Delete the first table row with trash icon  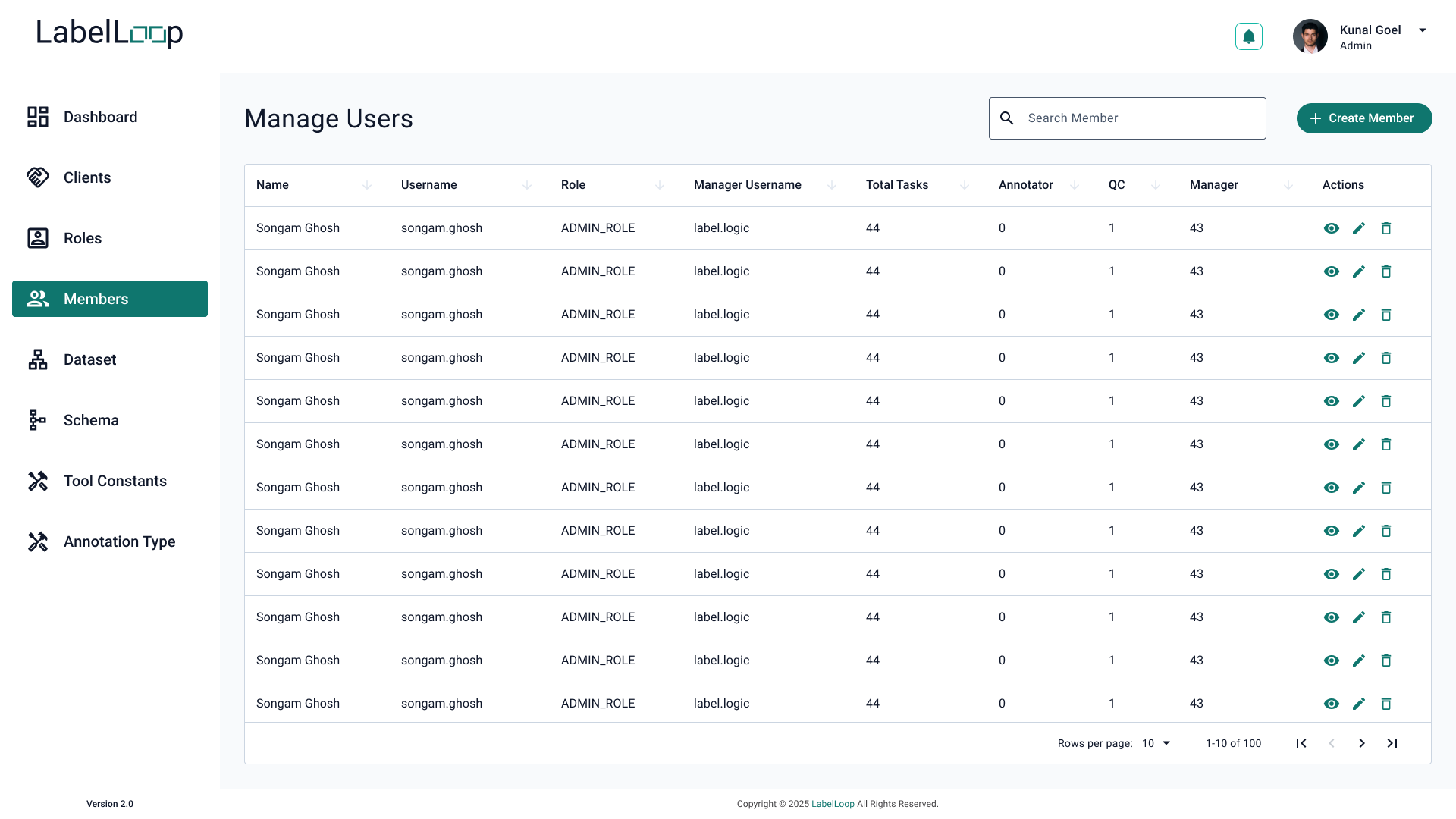1386,228
